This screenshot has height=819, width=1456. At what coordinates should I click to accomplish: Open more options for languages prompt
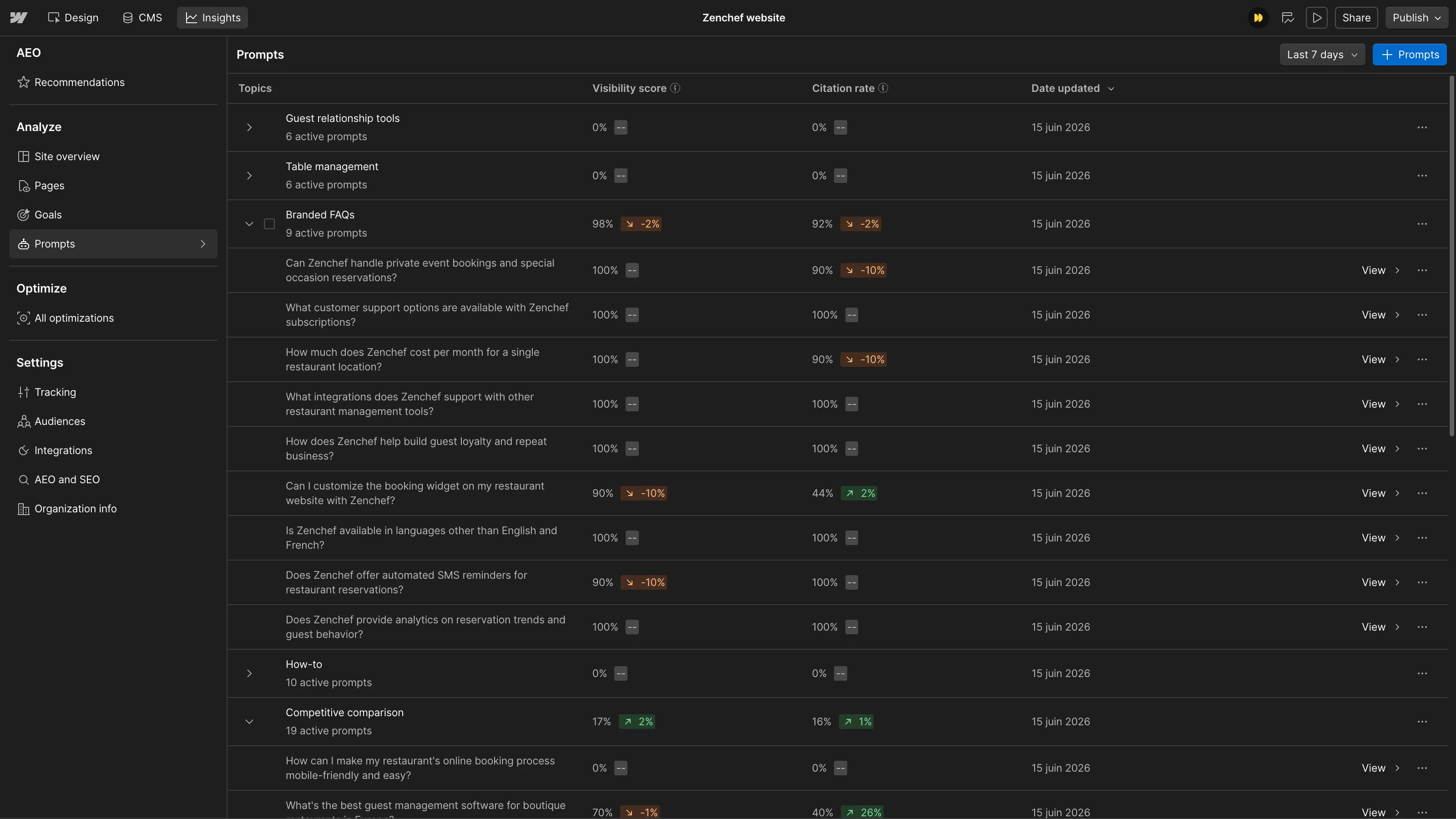coord(1422,538)
